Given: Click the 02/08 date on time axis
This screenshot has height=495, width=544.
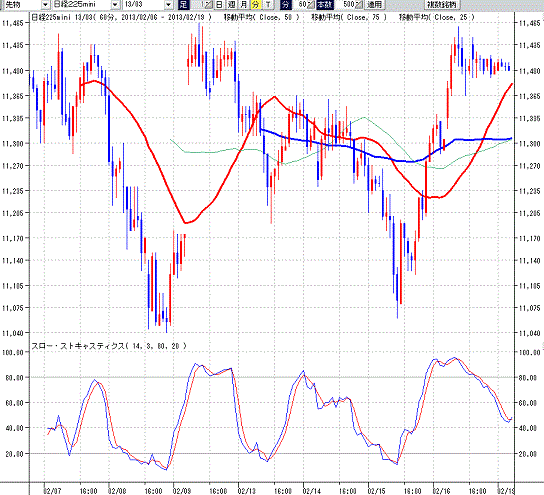Looking at the screenshot, I should point(117,491).
